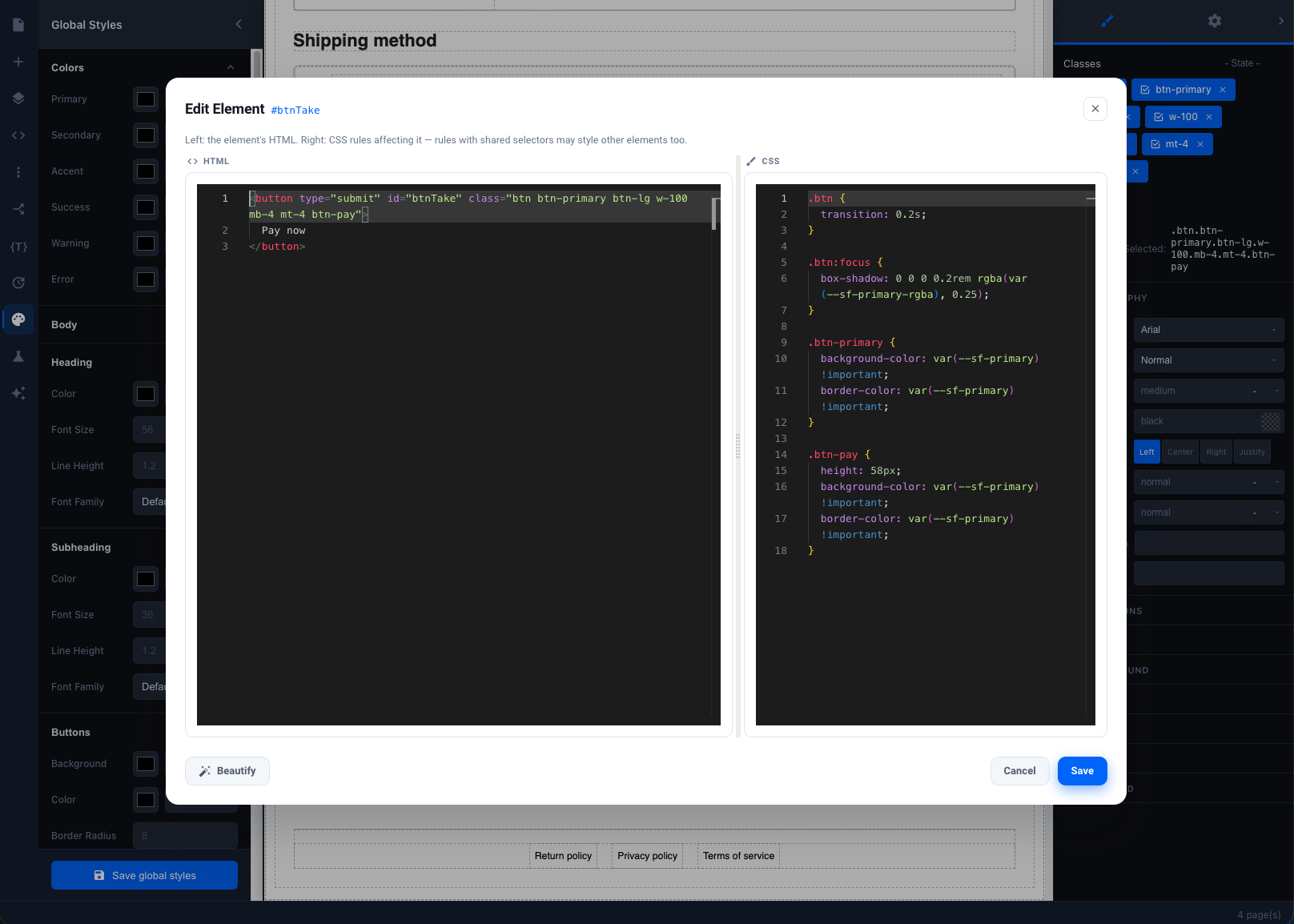Pick the Warning color swatch

146,243
